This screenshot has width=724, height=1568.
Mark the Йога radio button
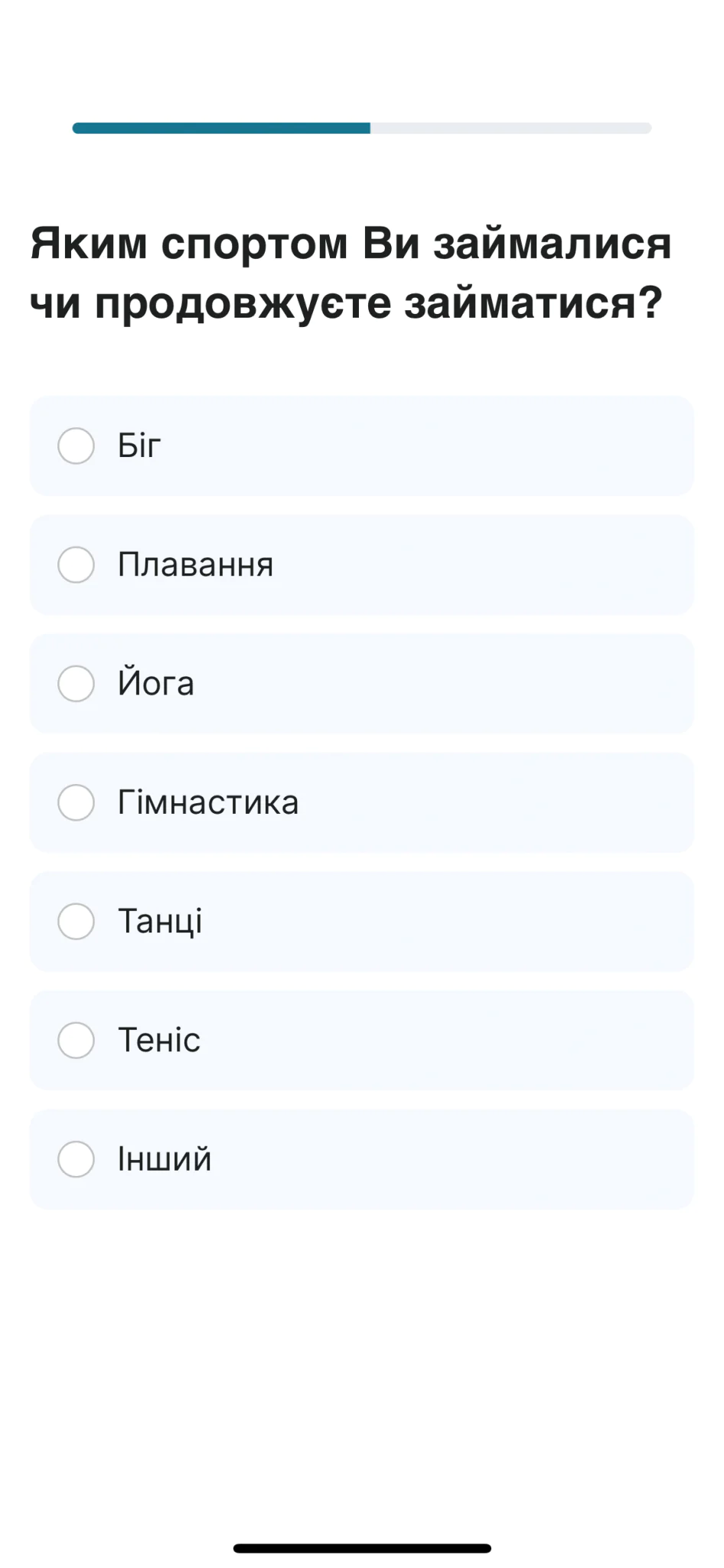pyautogui.click(x=76, y=684)
